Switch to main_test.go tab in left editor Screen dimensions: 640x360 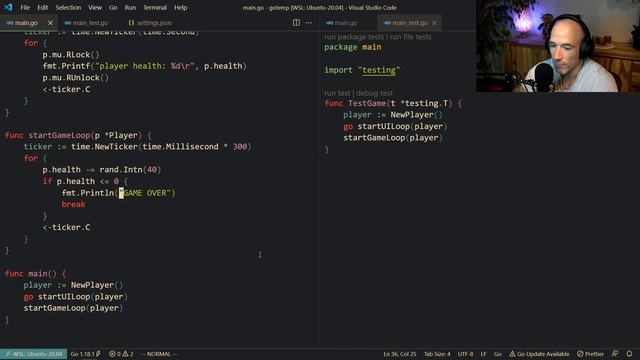pos(86,23)
